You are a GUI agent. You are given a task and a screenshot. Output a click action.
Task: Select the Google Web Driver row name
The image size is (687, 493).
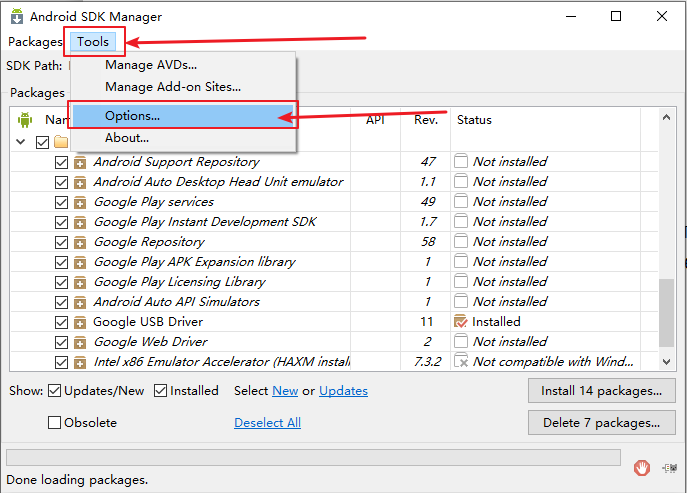point(151,342)
